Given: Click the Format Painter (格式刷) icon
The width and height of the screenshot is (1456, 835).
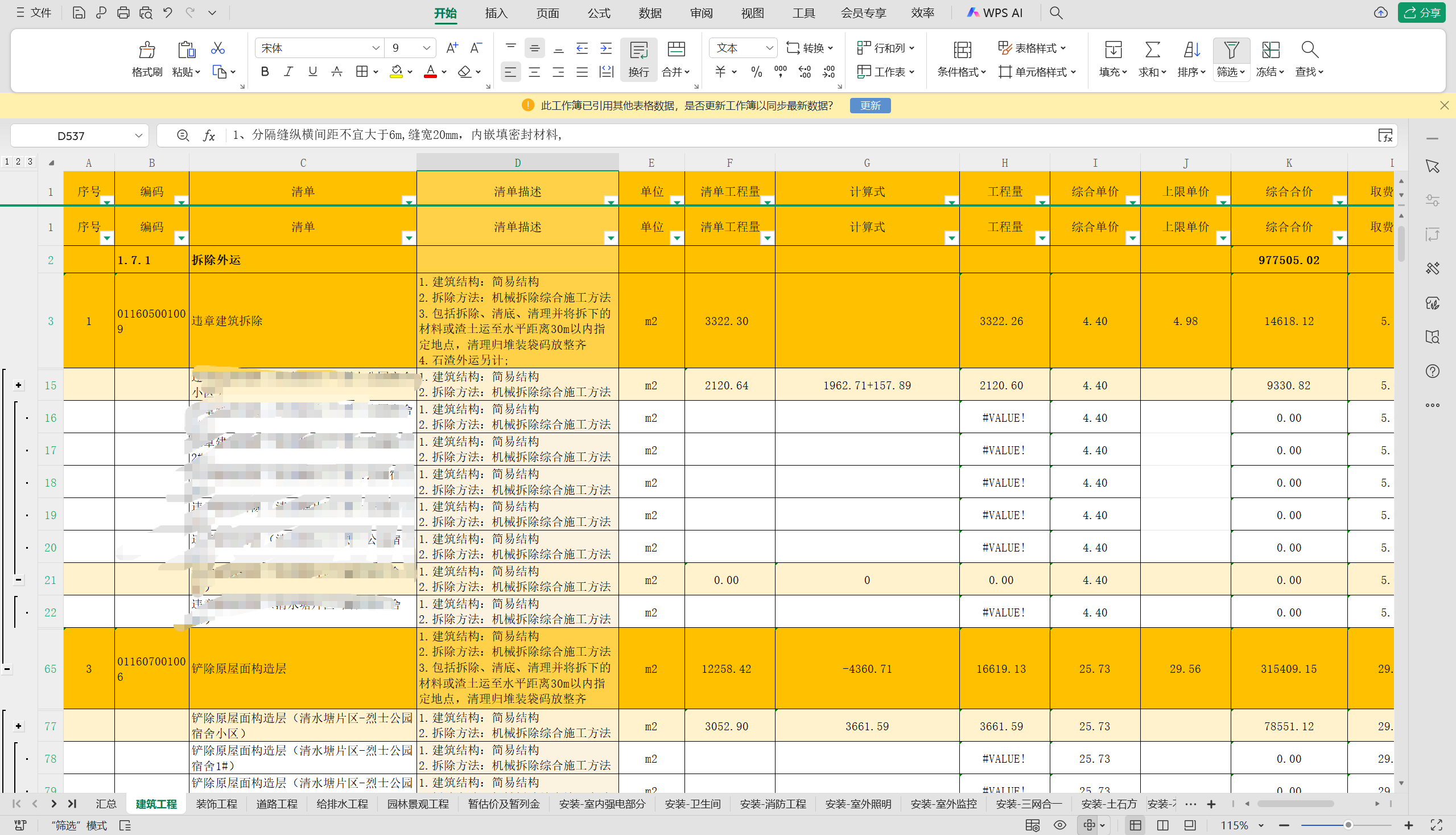Looking at the screenshot, I should pyautogui.click(x=147, y=50).
